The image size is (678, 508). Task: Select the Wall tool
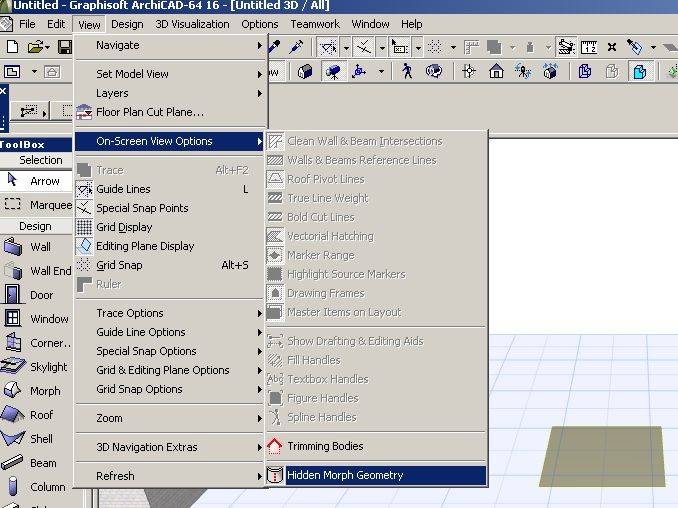pyautogui.click(x=36, y=247)
